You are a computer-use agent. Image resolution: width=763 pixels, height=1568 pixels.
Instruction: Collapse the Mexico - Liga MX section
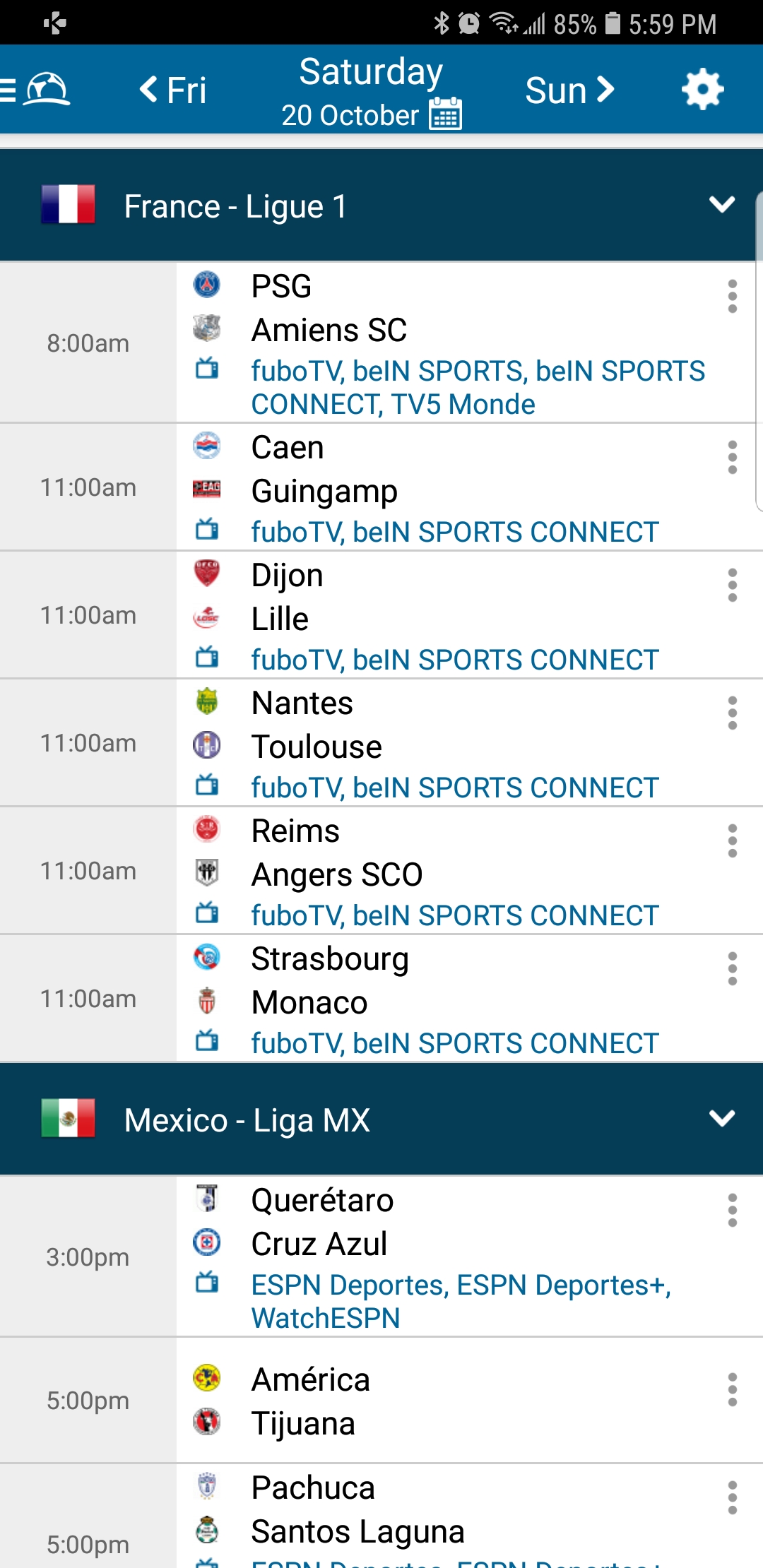pyautogui.click(x=721, y=1118)
